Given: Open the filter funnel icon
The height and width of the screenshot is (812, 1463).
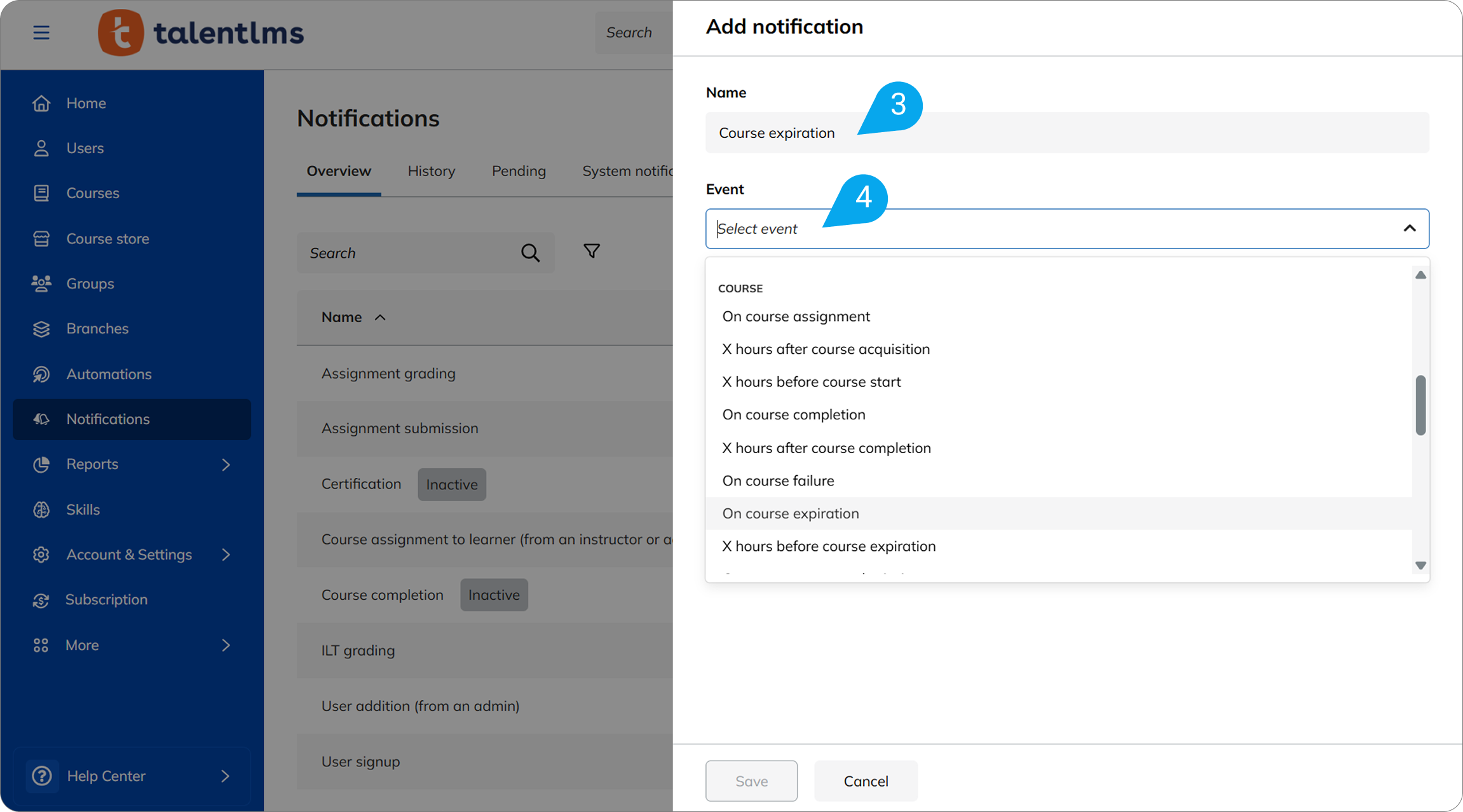Looking at the screenshot, I should point(592,252).
